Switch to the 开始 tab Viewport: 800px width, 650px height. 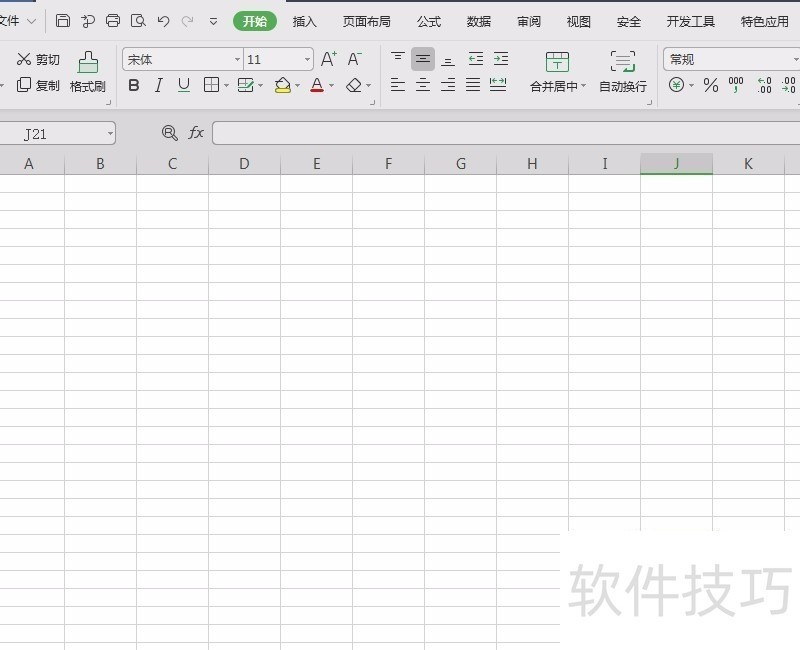(255, 21)
